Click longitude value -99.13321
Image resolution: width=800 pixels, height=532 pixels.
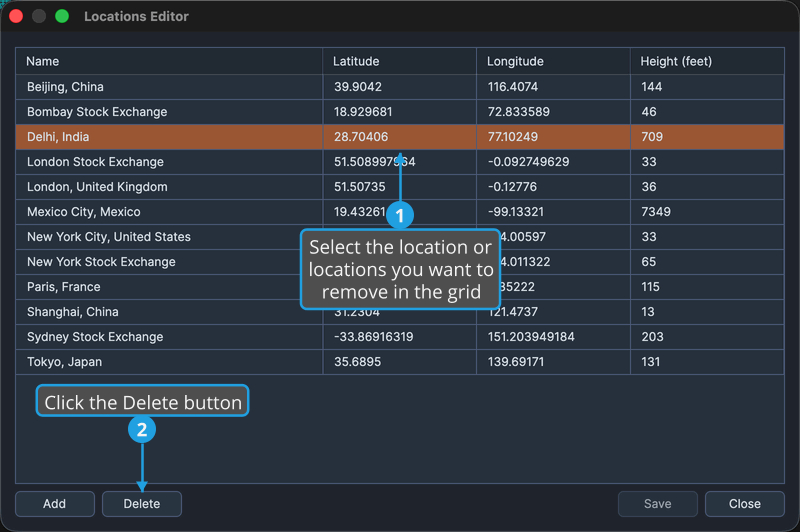(516, 212)
